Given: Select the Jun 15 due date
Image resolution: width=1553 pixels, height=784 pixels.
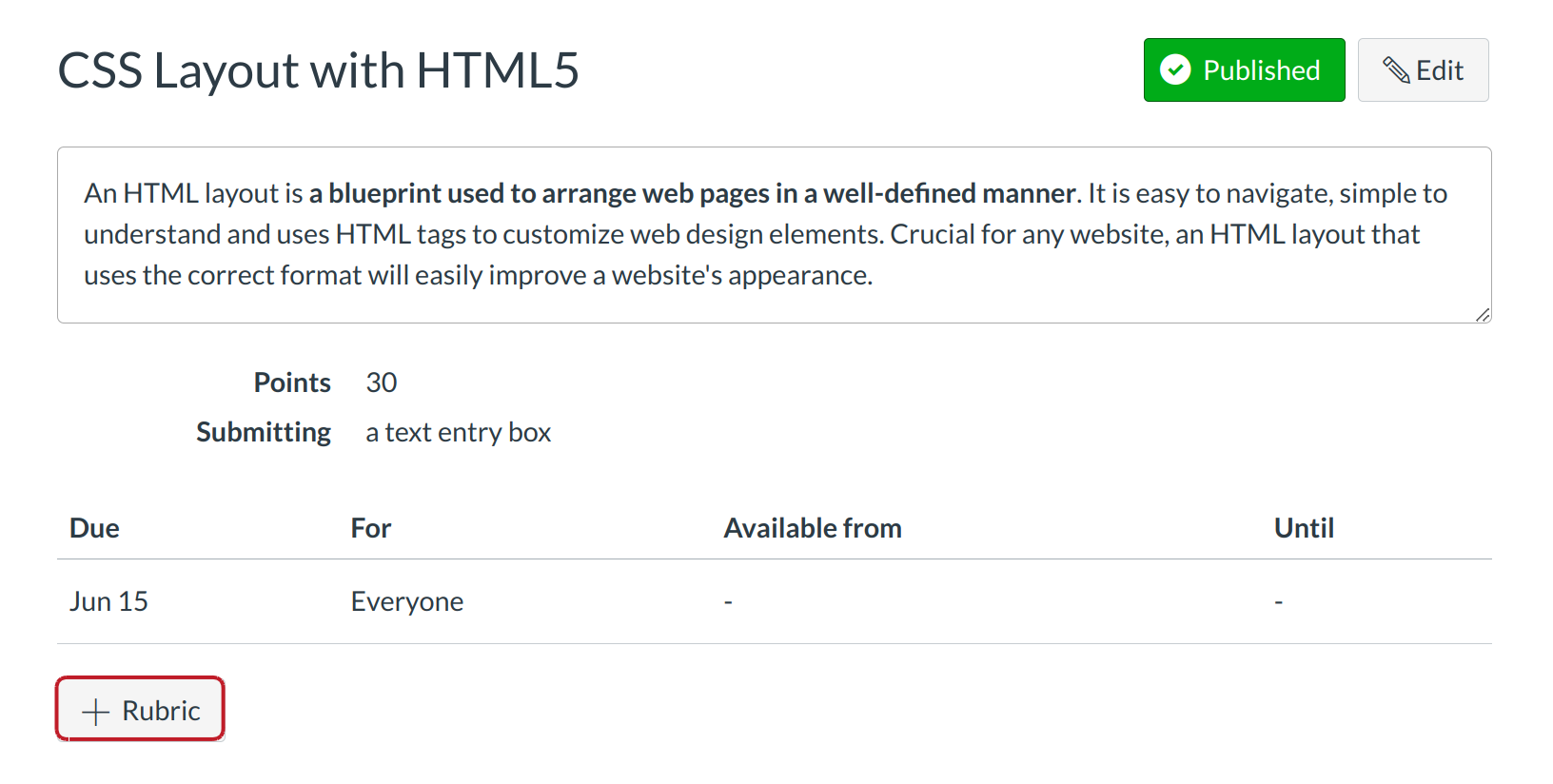Looking at the screenshot, I should [108, 601].
